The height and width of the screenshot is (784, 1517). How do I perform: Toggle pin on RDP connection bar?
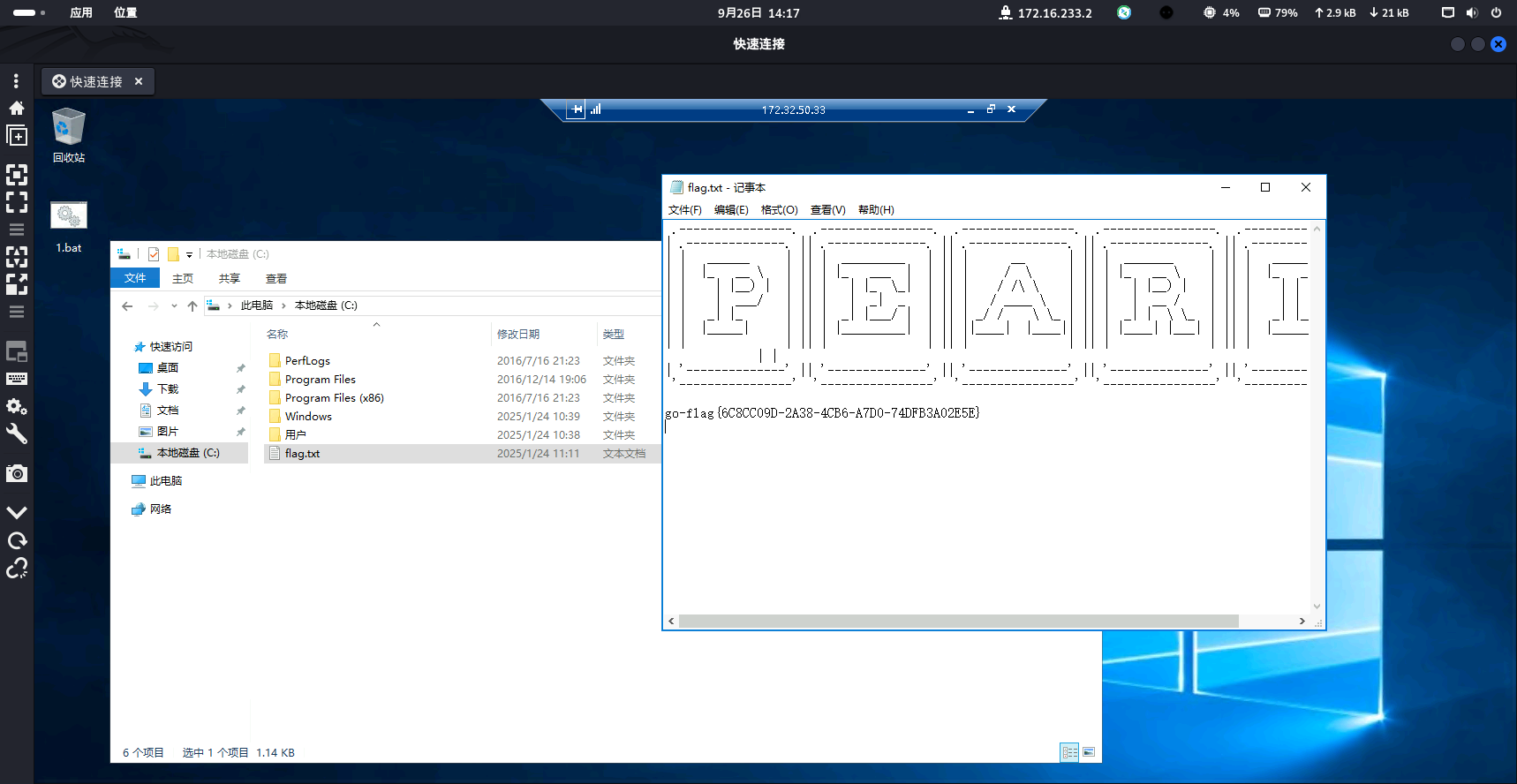pyautogui.click(x=577, y=109)
